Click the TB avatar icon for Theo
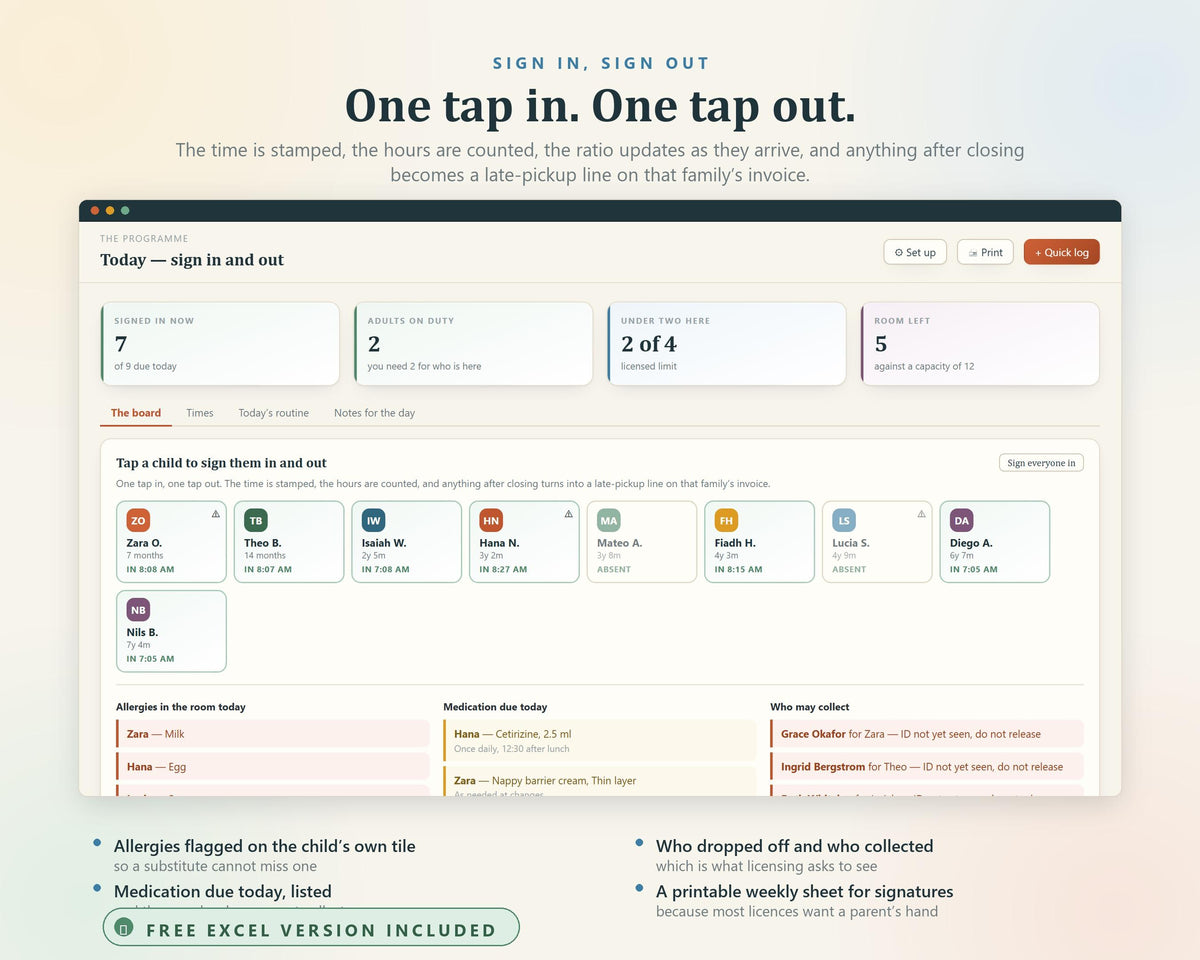This screenshot has width=1200, height=960. 256,520
